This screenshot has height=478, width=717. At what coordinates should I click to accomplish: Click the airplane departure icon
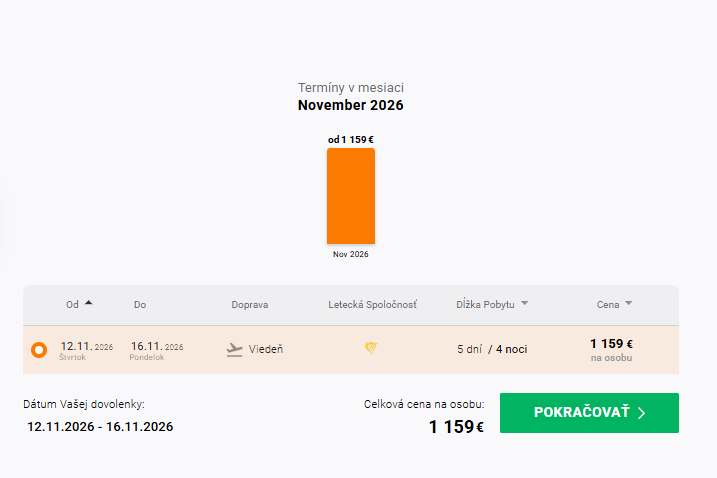tap(235, 350)
